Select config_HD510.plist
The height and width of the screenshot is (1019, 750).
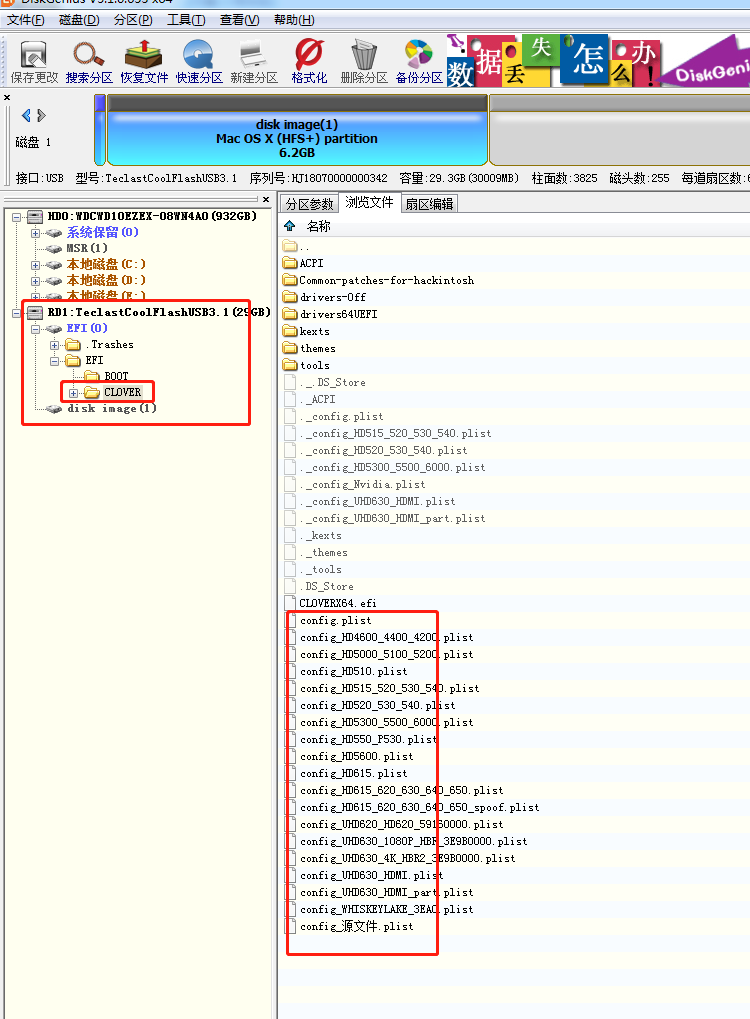[x=354, y=671]
